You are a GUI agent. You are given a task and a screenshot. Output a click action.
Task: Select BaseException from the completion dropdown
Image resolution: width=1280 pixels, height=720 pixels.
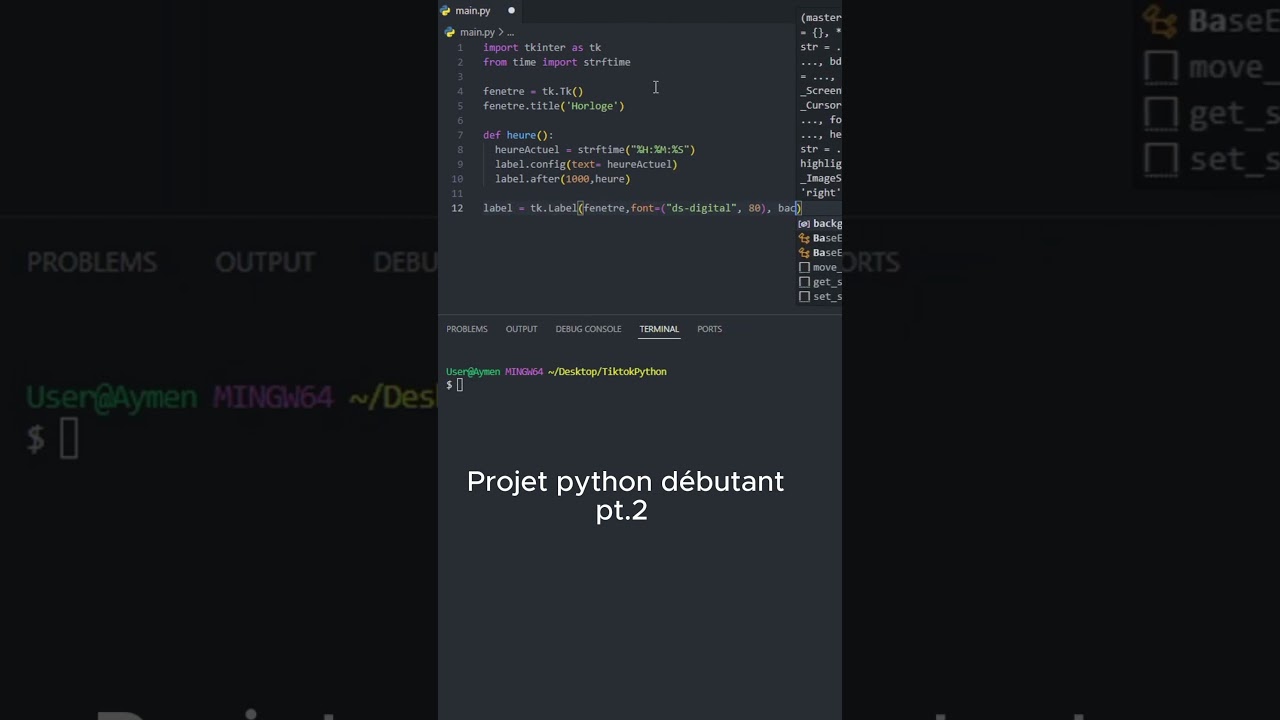coord(825,238)
